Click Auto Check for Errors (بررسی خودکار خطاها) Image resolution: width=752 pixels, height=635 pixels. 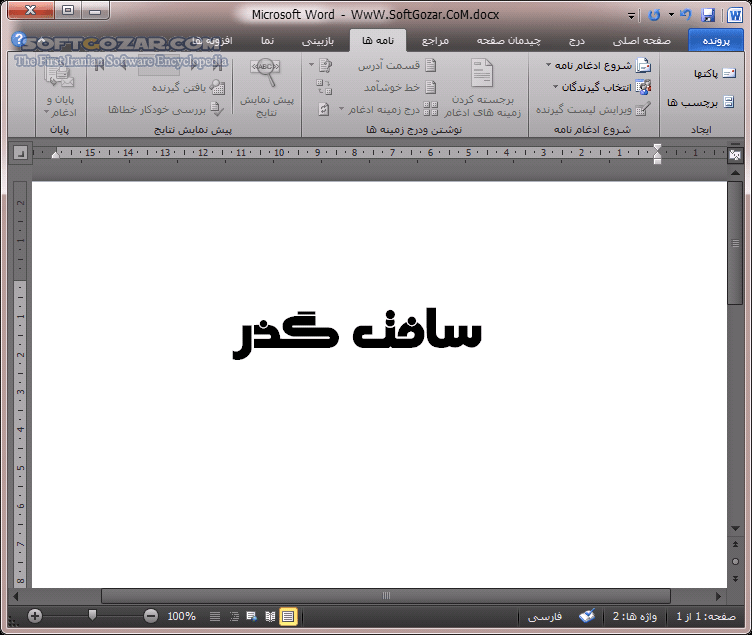pyautogui.click(x=166, y=109)
